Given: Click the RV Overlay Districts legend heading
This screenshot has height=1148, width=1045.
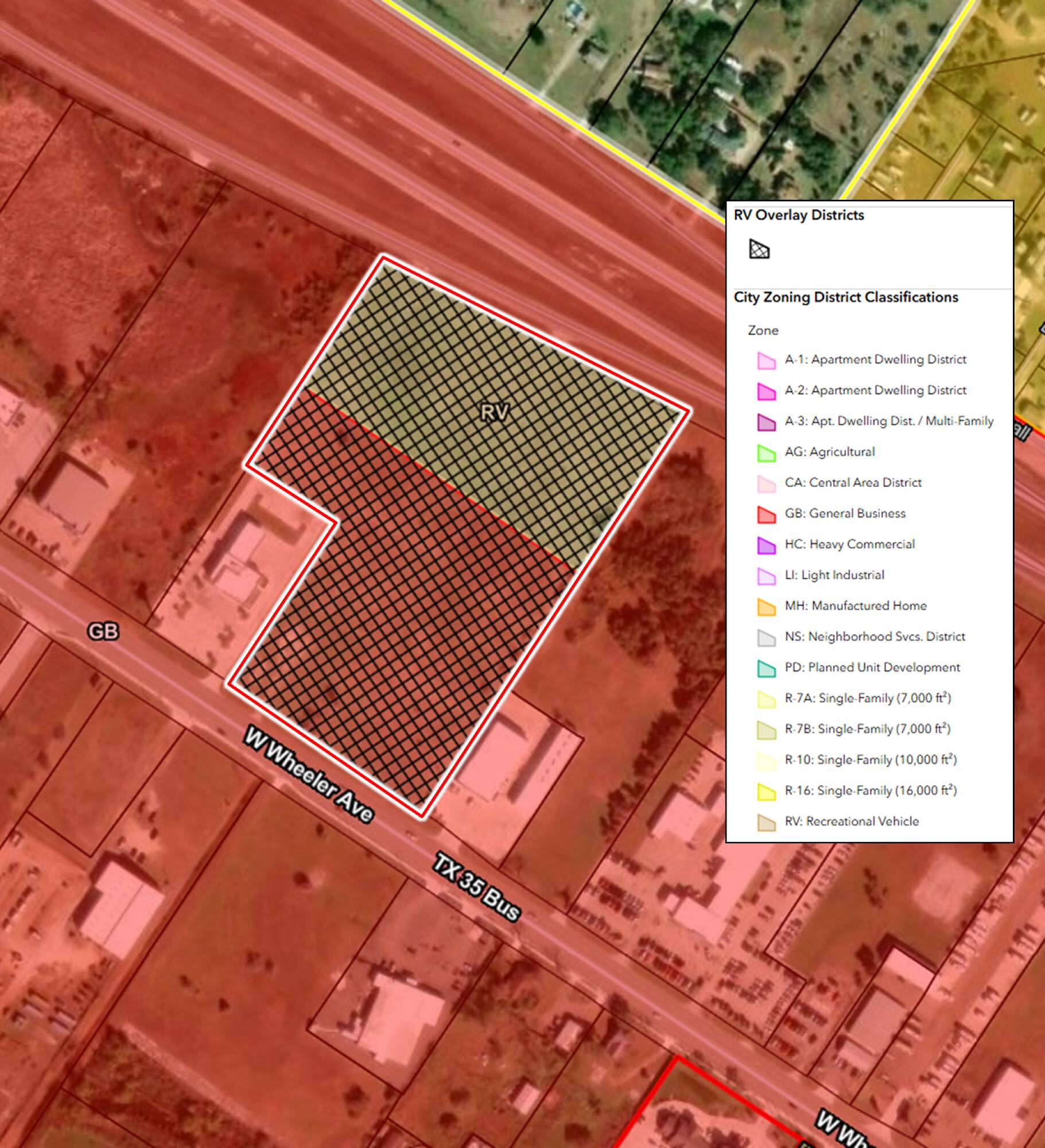Looking at the screenshot, I should click(798, 215).
